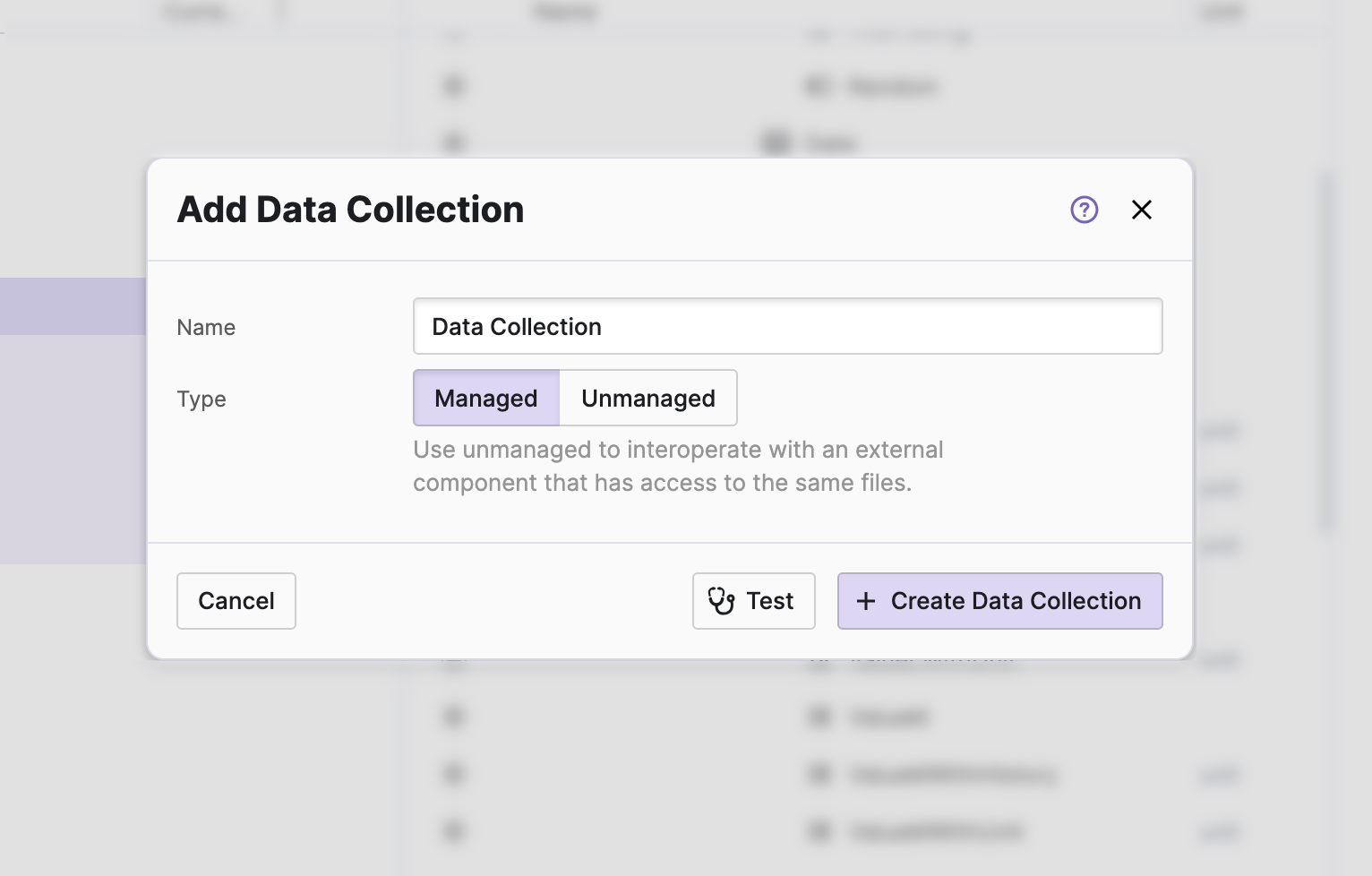Click the Name field label

206,328
